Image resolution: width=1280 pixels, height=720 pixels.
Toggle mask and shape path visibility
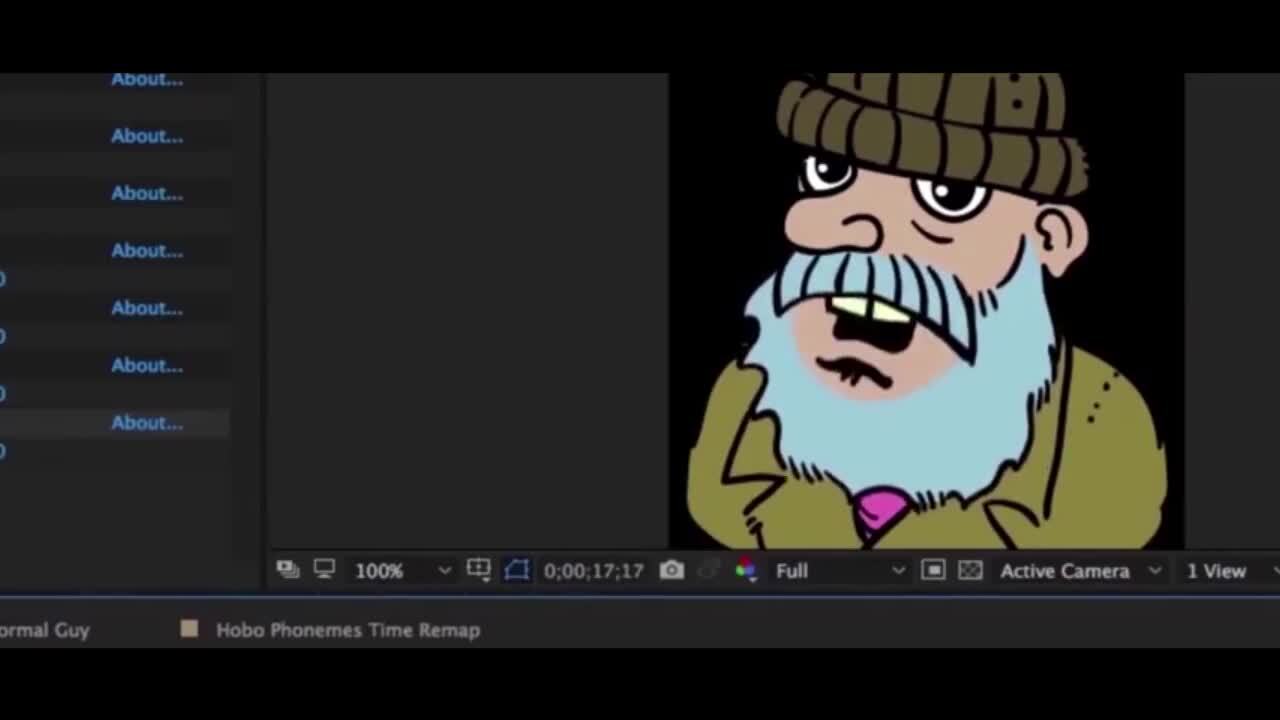click(x=516, y=570)
